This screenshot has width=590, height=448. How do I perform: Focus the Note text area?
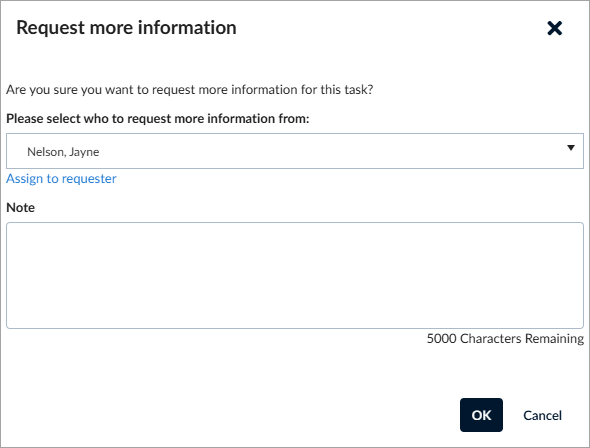295,275
